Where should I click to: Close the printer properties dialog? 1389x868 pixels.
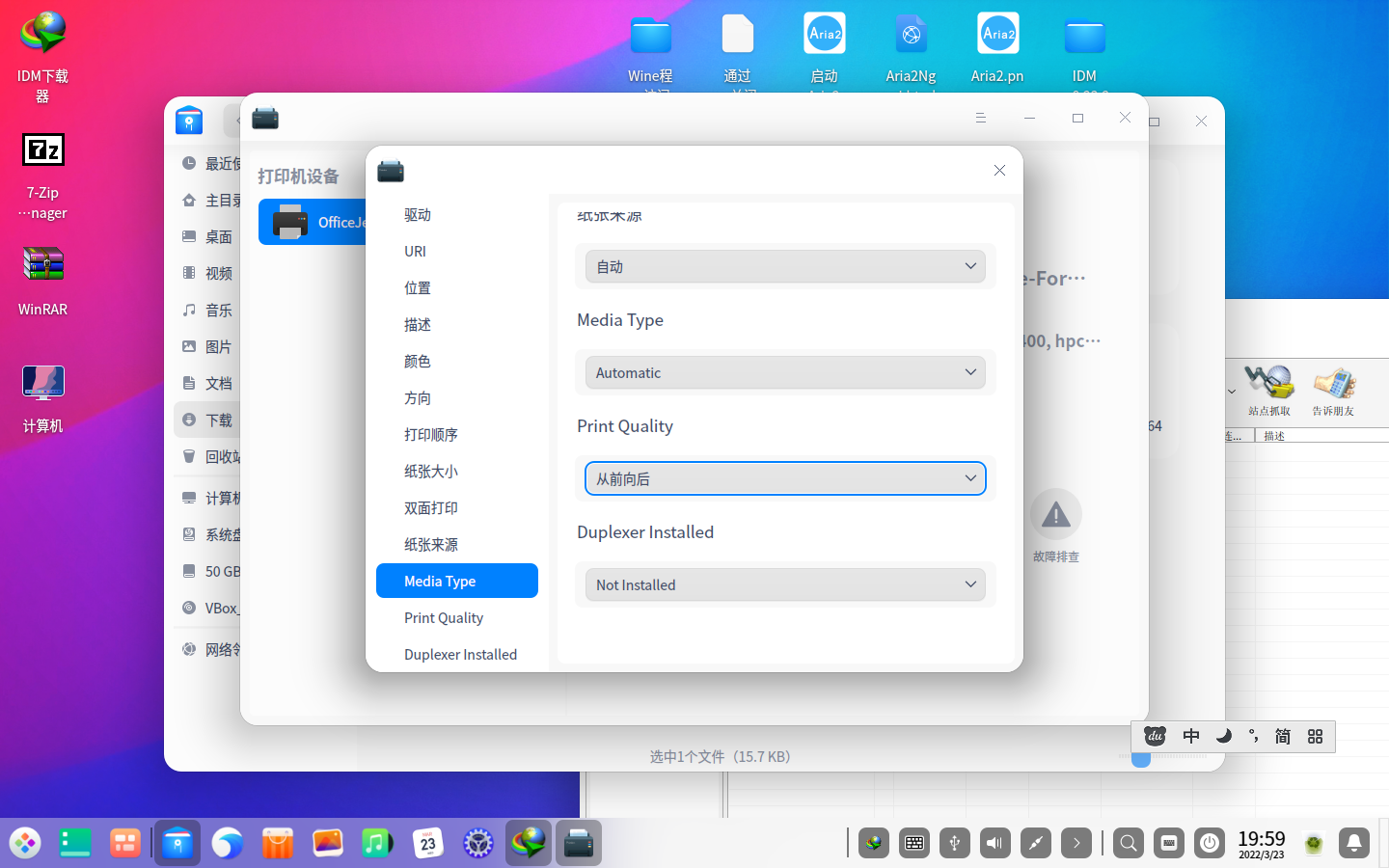tap(999, 171)
